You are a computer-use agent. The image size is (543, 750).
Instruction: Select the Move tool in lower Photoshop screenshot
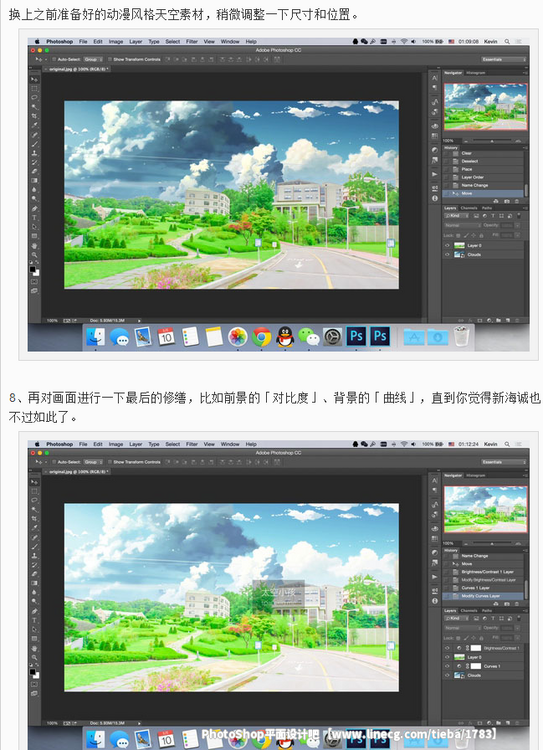click(x=34, y=482)
